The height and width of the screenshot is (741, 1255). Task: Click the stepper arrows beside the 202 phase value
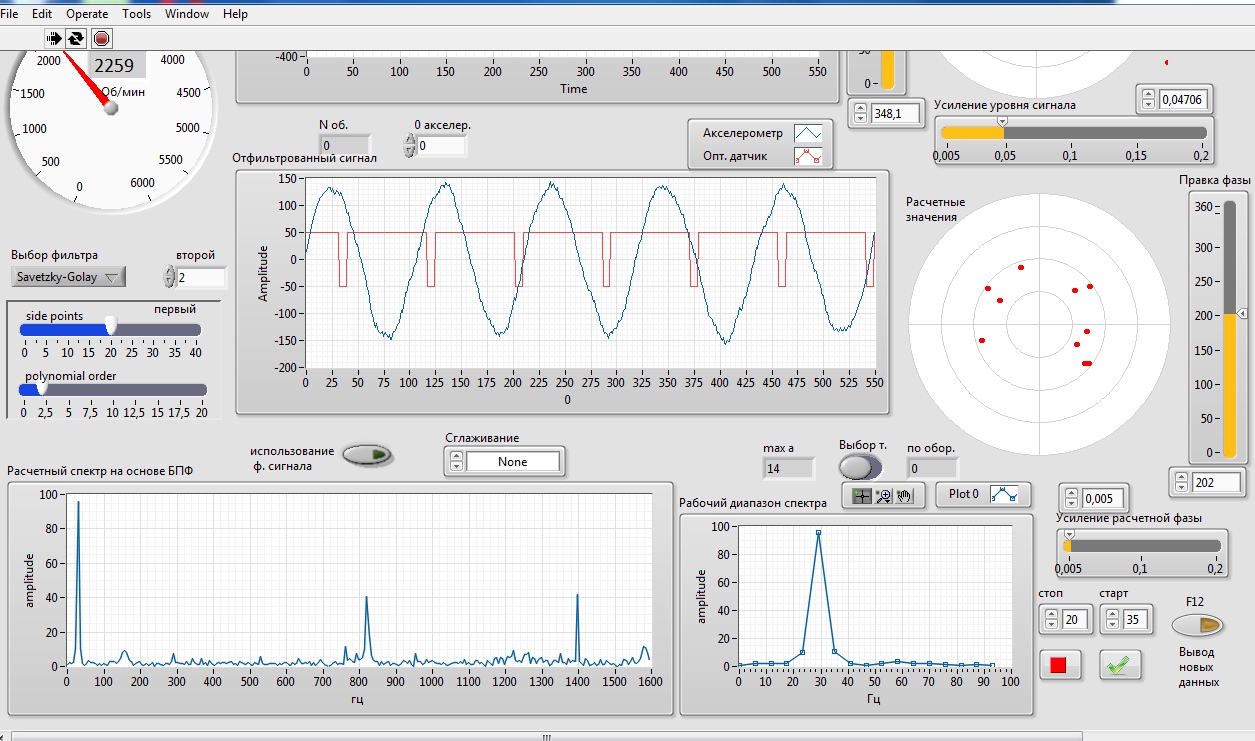[x=1180, y=483]
